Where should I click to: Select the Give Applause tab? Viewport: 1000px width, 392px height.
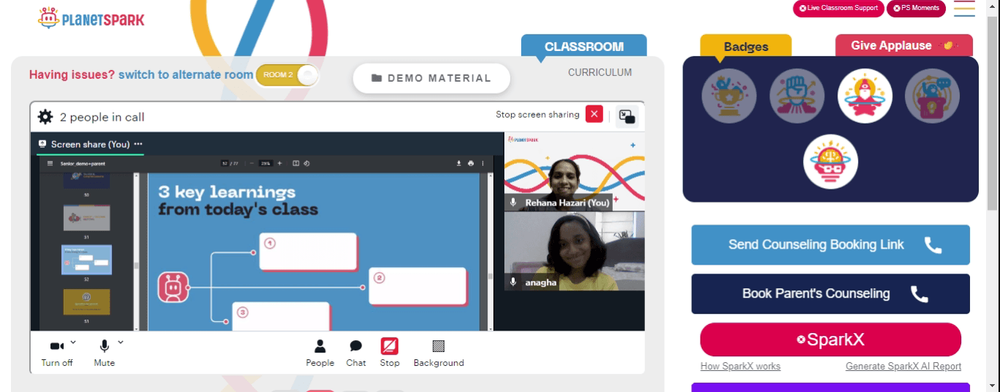coord(904,46)
